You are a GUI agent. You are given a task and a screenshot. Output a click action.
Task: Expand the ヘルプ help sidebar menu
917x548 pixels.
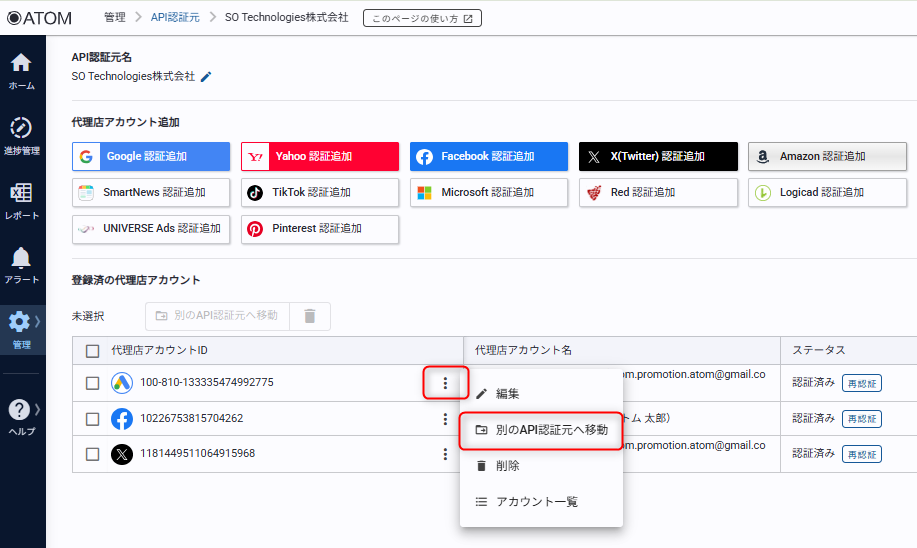21,414
